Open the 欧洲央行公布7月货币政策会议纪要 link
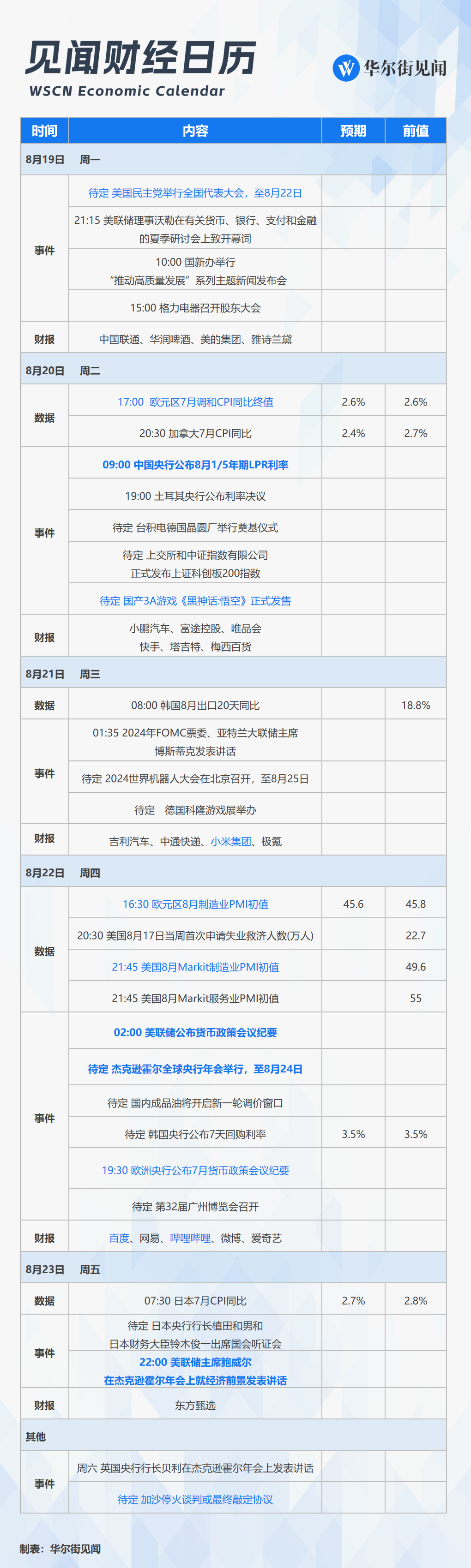 coord(195,1170)
